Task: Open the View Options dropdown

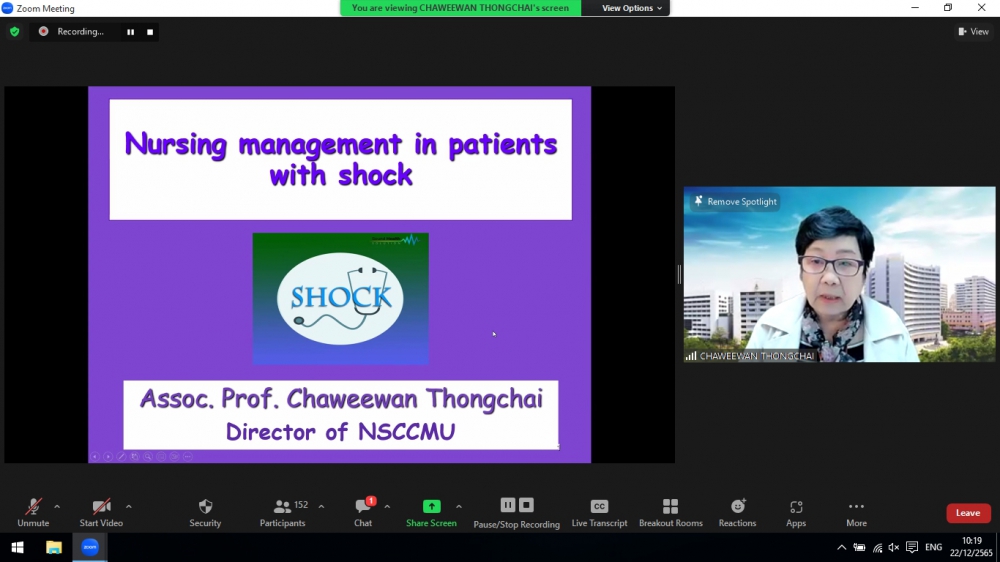Action: click(631, 8)
